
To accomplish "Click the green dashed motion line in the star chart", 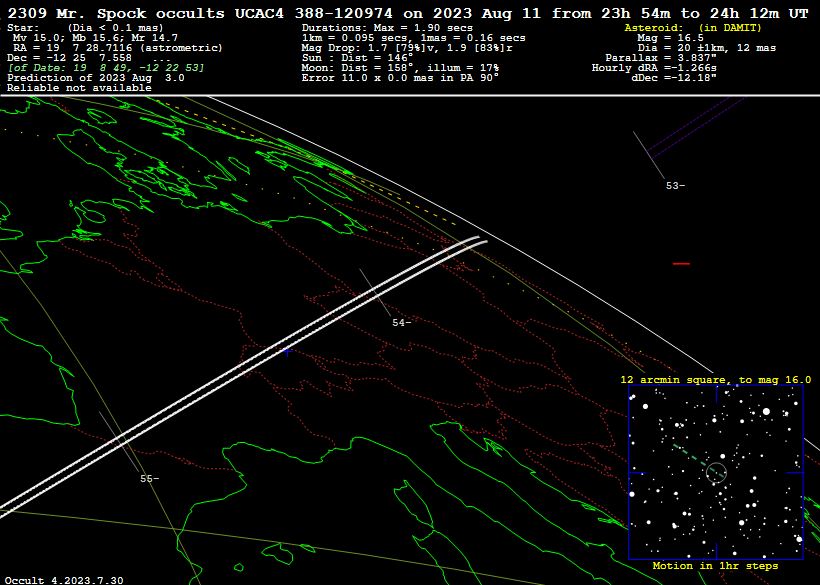I will click(x=699, y=460).
